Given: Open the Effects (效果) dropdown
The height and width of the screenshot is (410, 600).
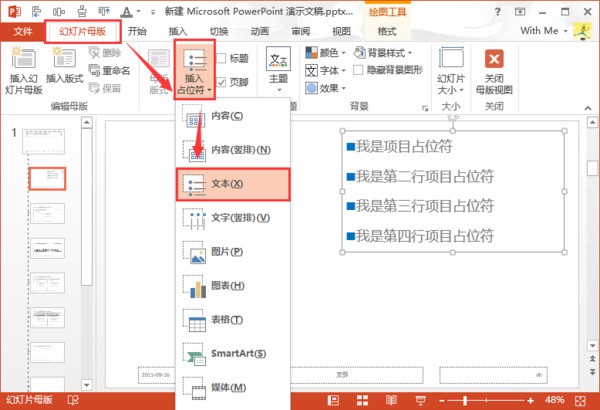Looking at the screenshot, I should pos(325,88).
